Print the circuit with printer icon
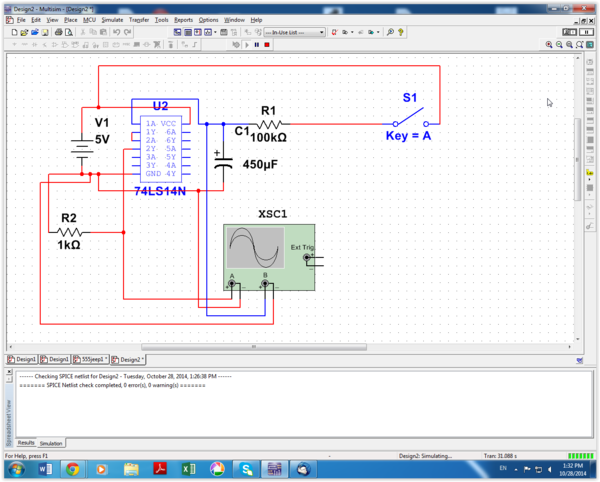Viewport: 600px width, 482px height. point(59,32)
